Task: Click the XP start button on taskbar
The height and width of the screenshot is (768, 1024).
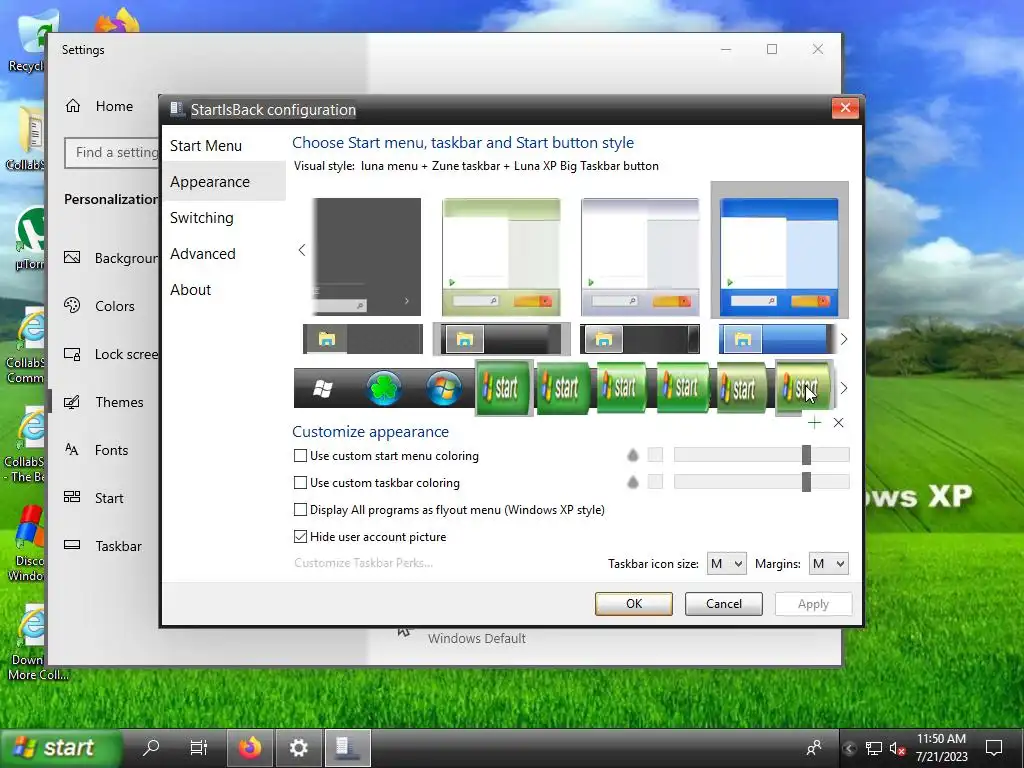Action: click(61, 747)
